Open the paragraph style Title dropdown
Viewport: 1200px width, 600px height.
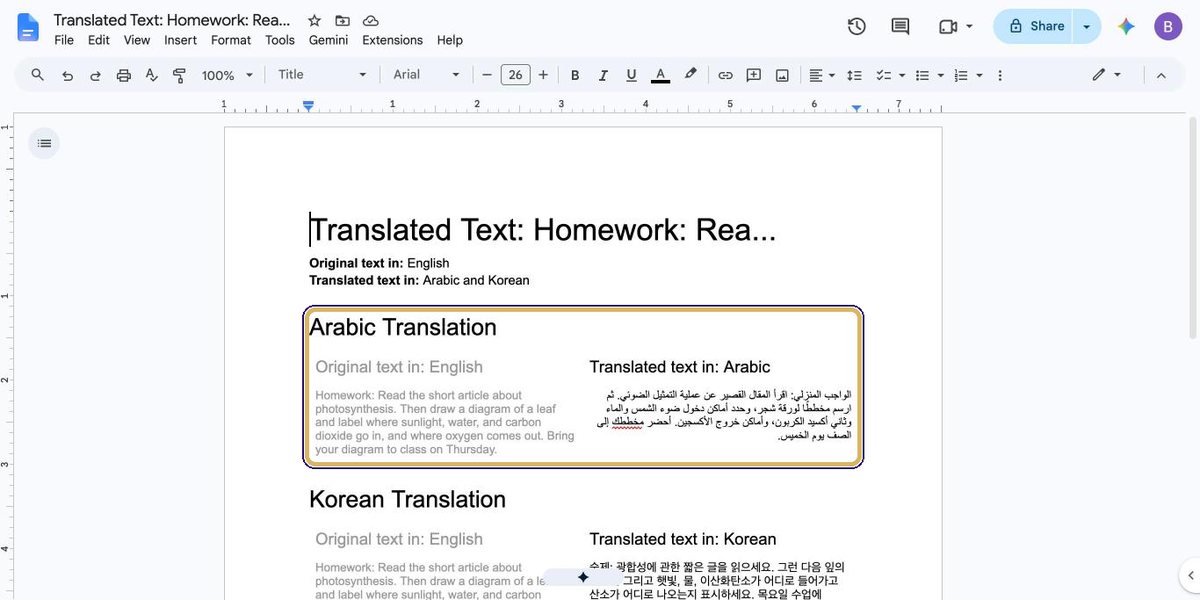(322, 75)
